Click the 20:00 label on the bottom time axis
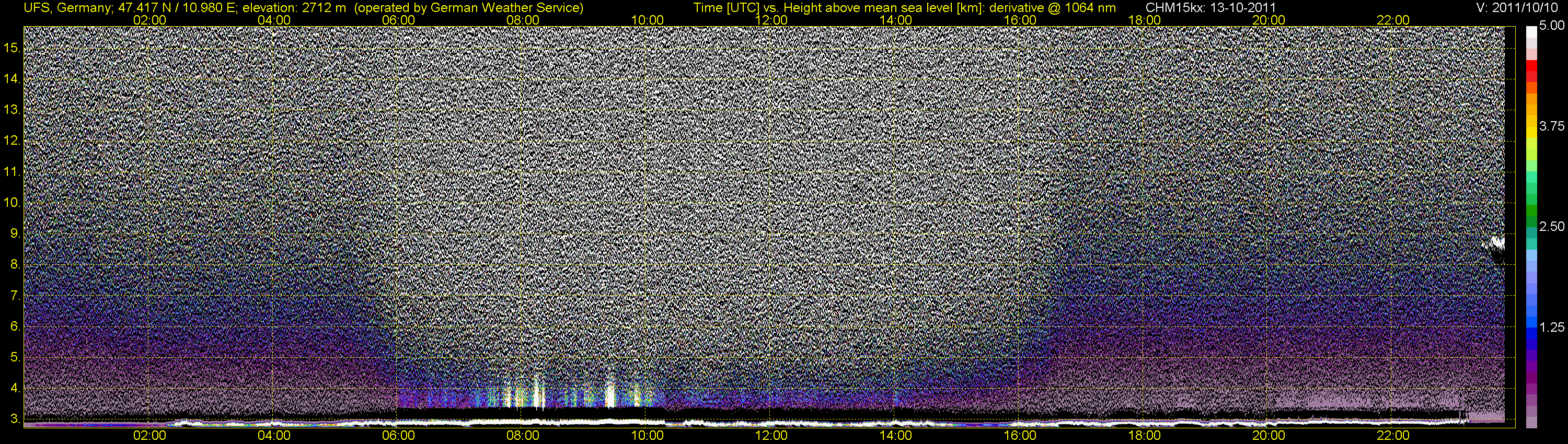 pos(1269,436)
